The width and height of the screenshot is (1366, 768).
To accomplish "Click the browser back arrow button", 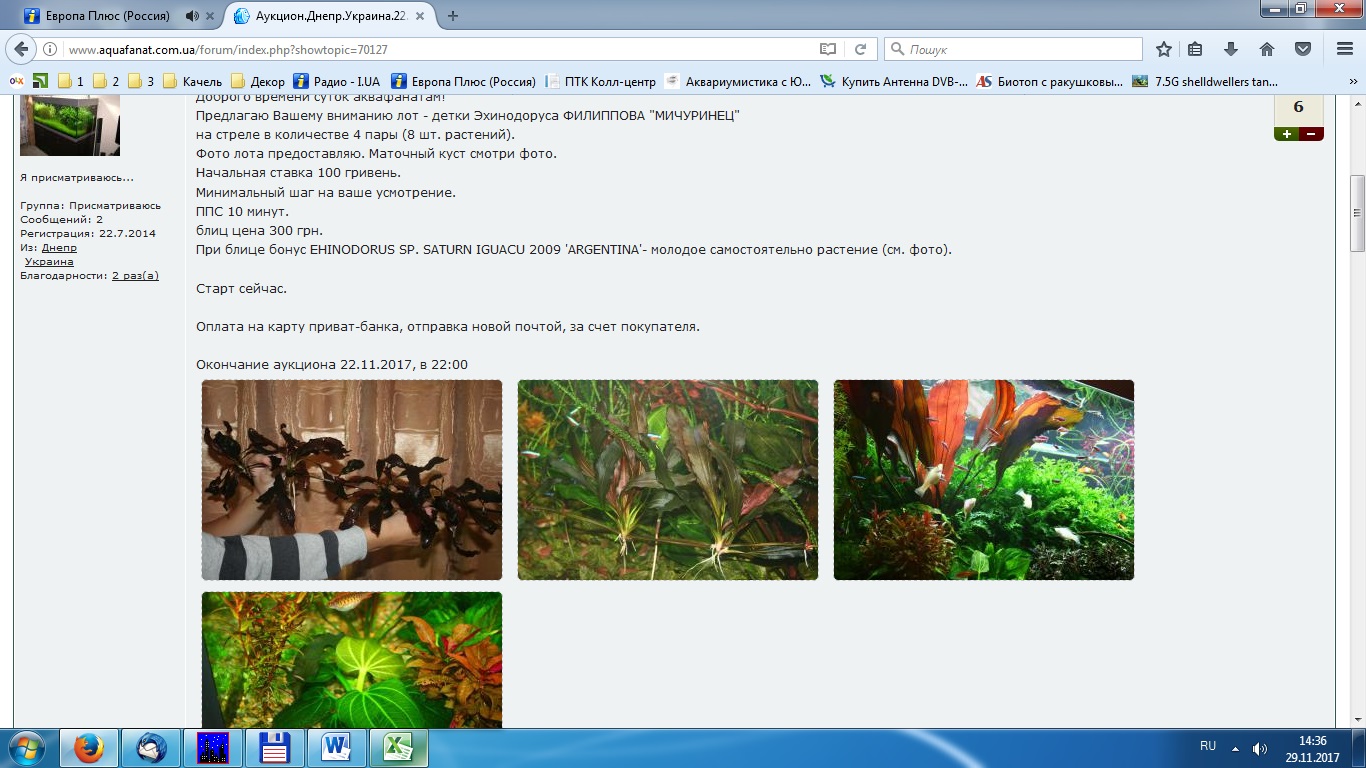I will point(22,49).
